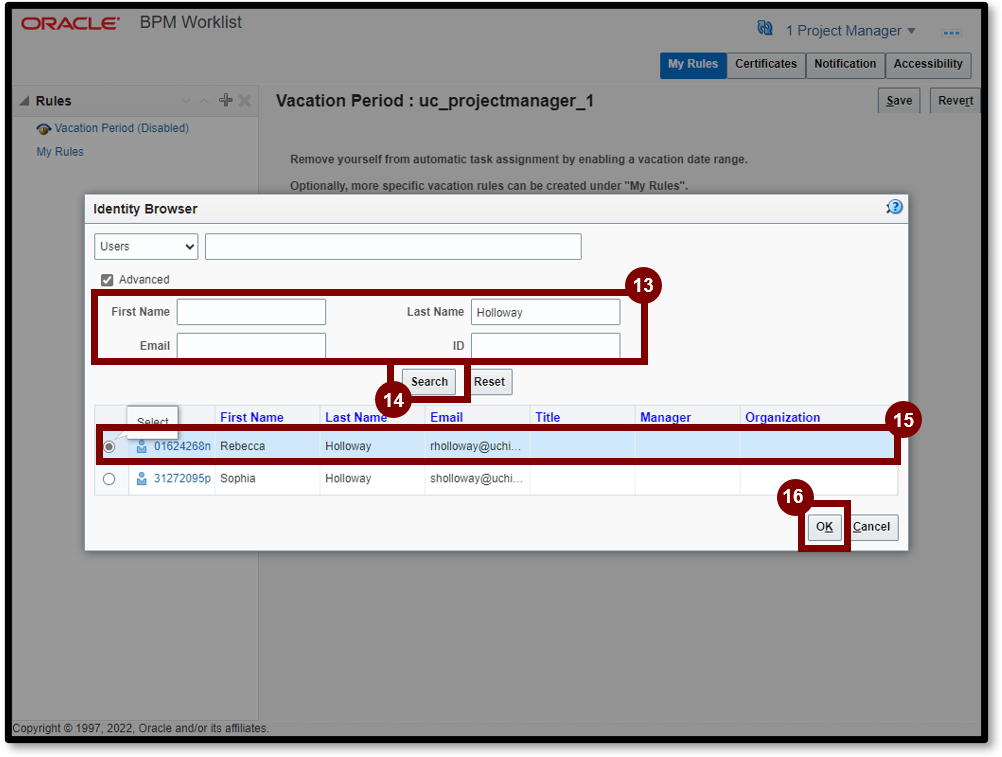
Task: Click the user icon next to 01624268n
Action: [142, 447]
